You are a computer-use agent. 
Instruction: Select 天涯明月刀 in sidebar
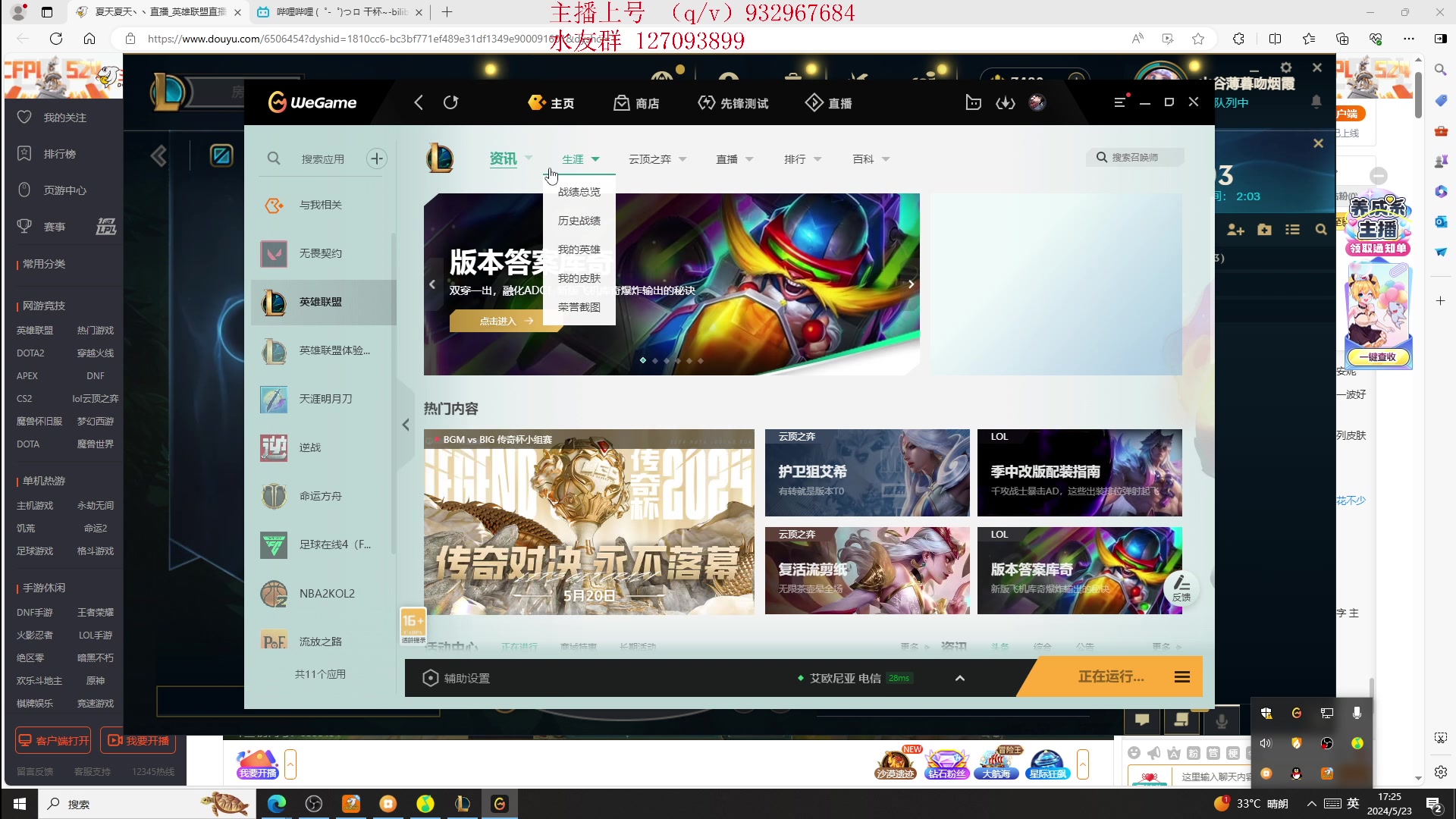pyautogui.click(x=324, y=399)
